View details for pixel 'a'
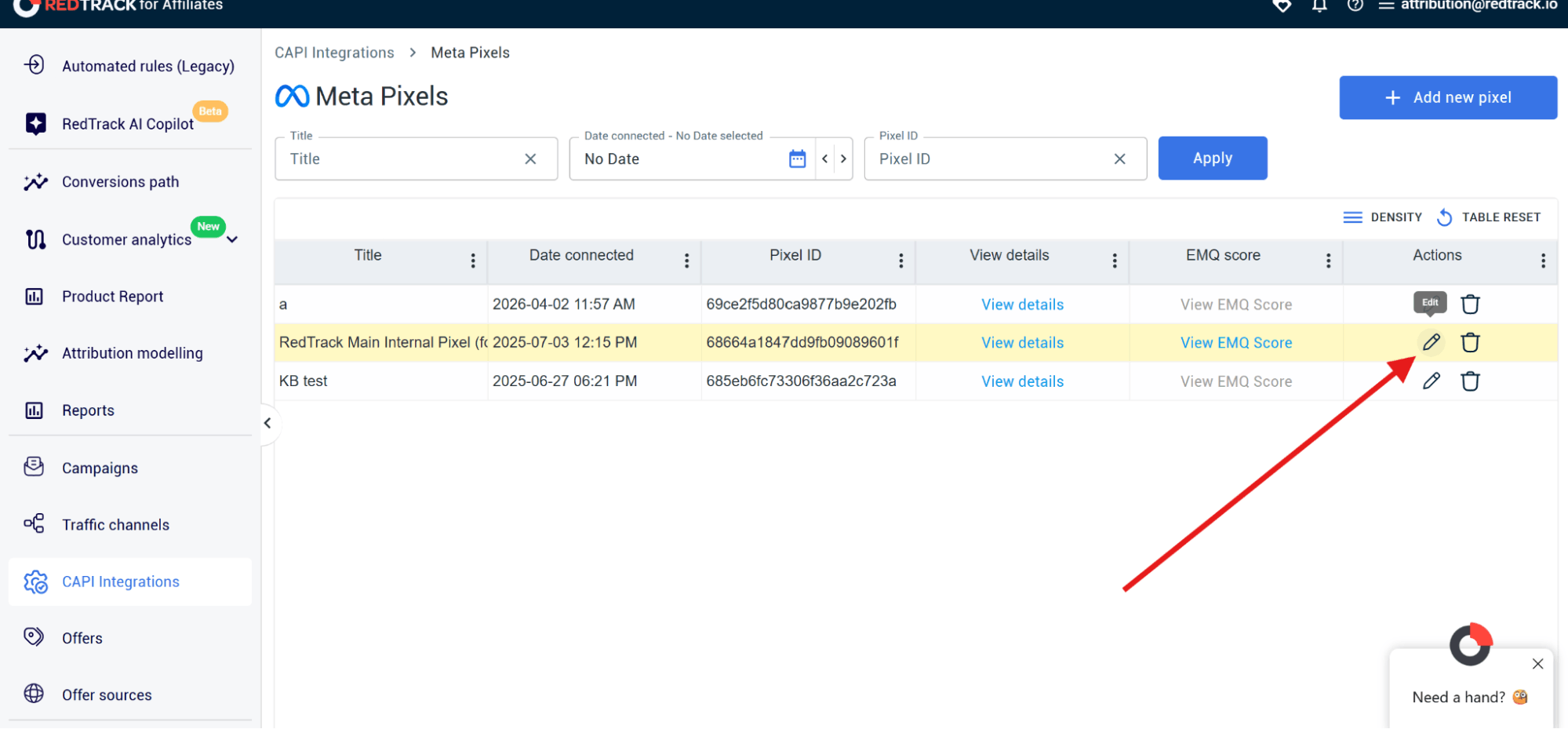The height and width of the screenshot is (729, 1568). click(1022, 304)
